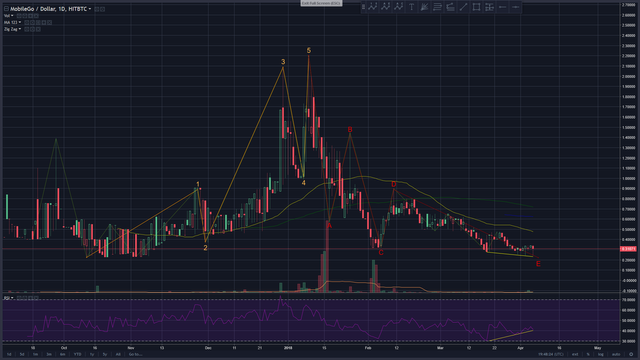Show All data range

coord(118,354)
